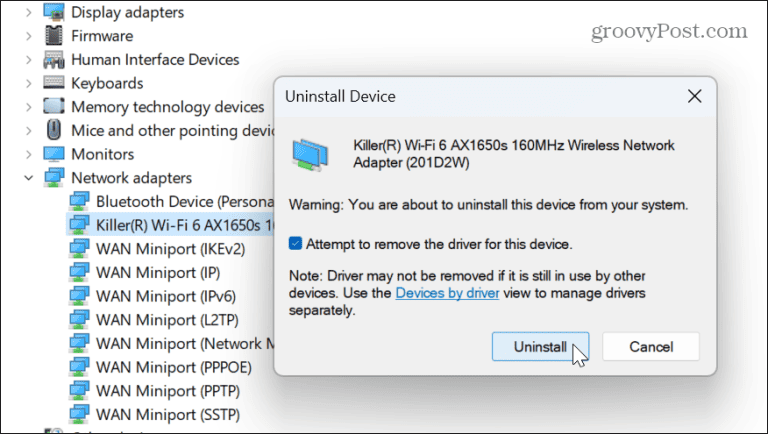Click the Monitors category icon
Image resolution: width=768 pixels, height=434 pixels.
pyautogui.click(x=51, y=155)
